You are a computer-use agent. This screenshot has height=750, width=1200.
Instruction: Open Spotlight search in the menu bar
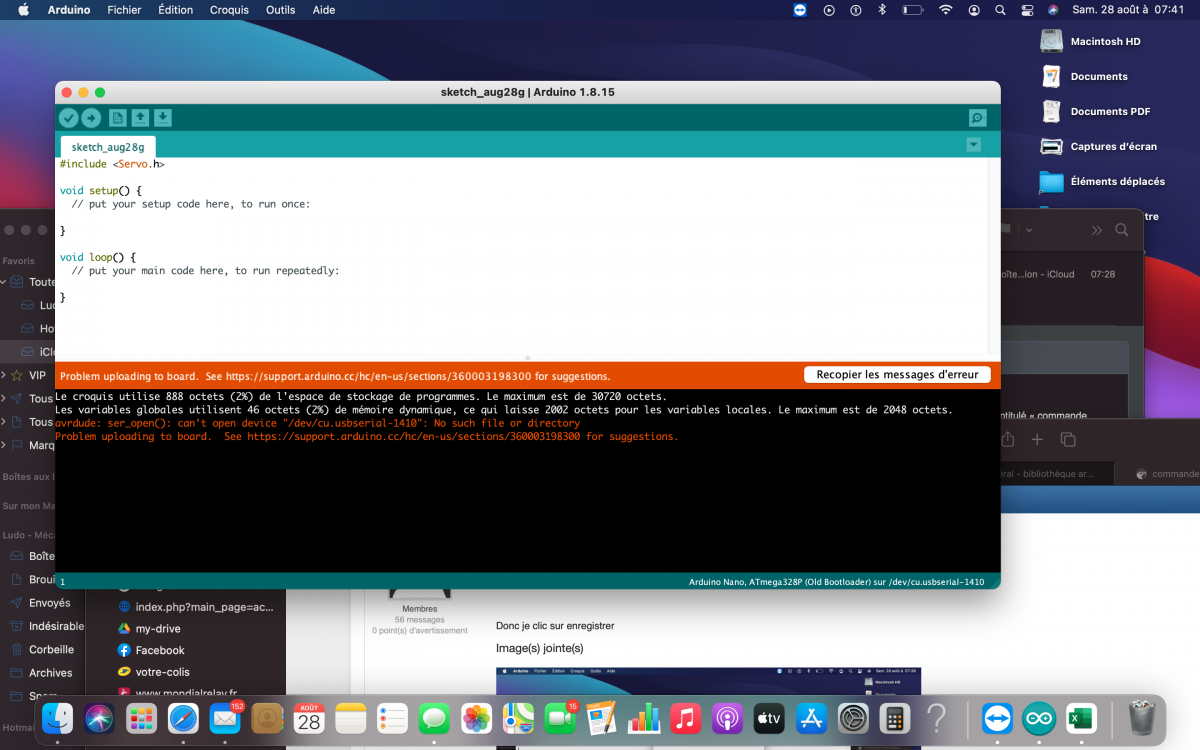tap(1000, 10)
